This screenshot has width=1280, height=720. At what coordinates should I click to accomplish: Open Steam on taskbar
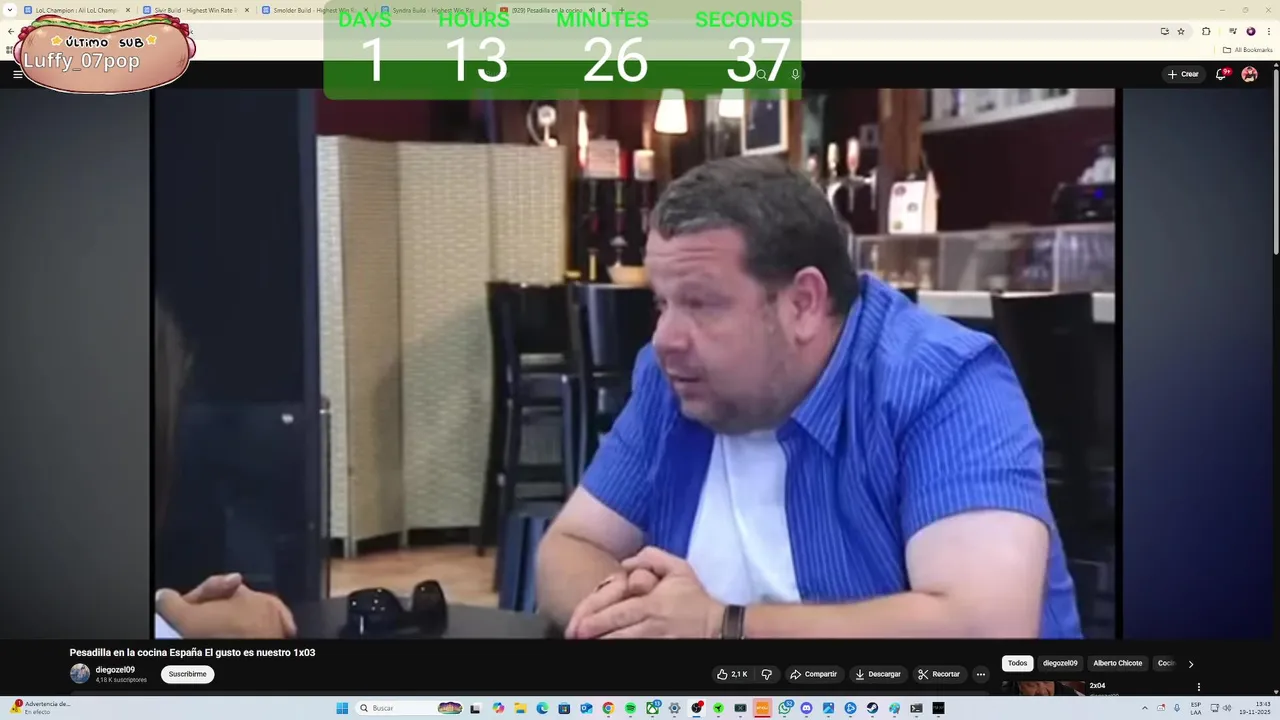pyautogui.click(x=872, y=708)
